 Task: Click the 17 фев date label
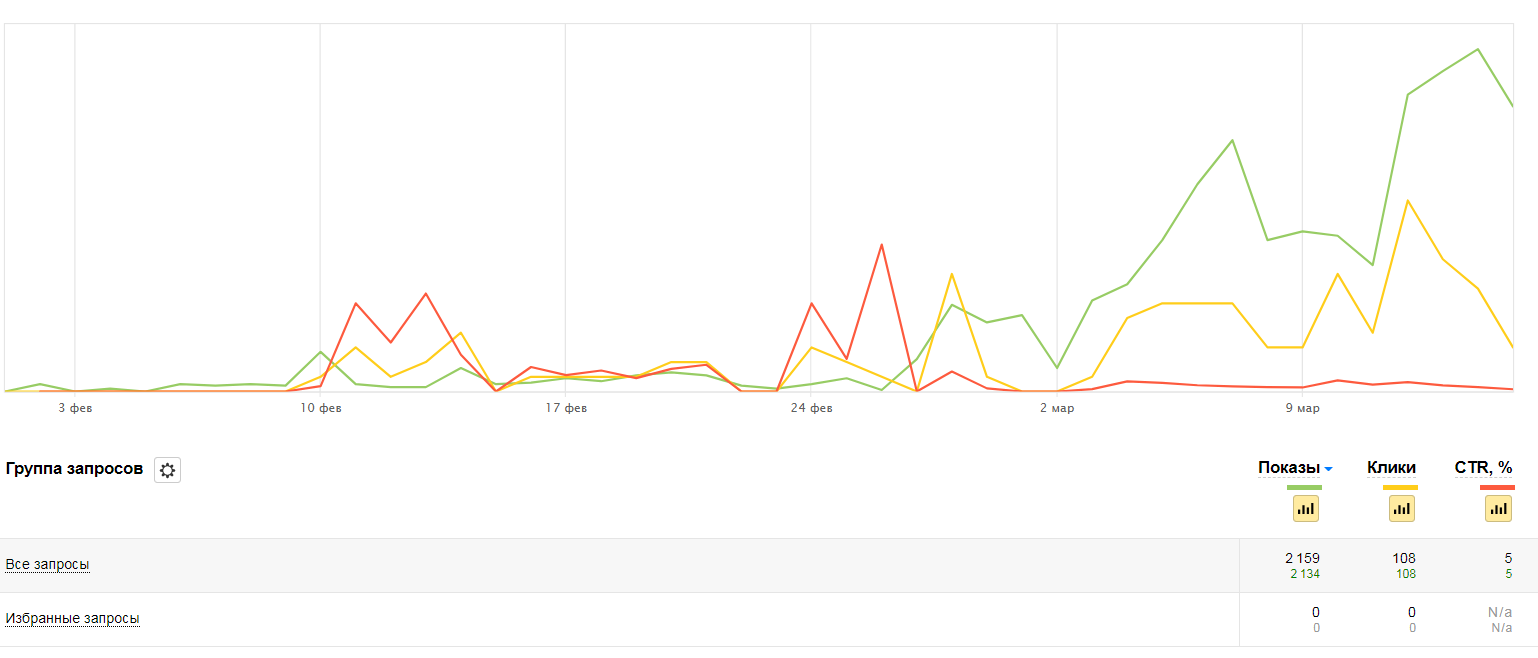click(566, 407)
